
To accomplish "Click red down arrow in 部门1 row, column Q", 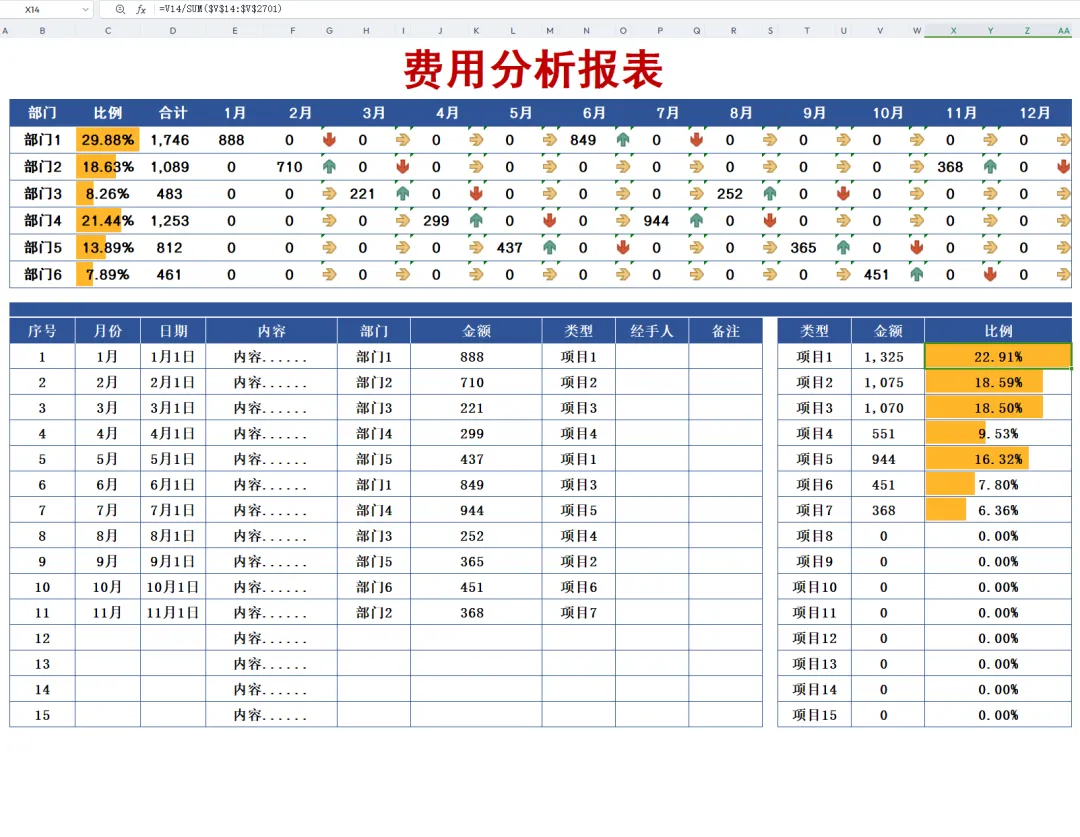I will [696, 140].
